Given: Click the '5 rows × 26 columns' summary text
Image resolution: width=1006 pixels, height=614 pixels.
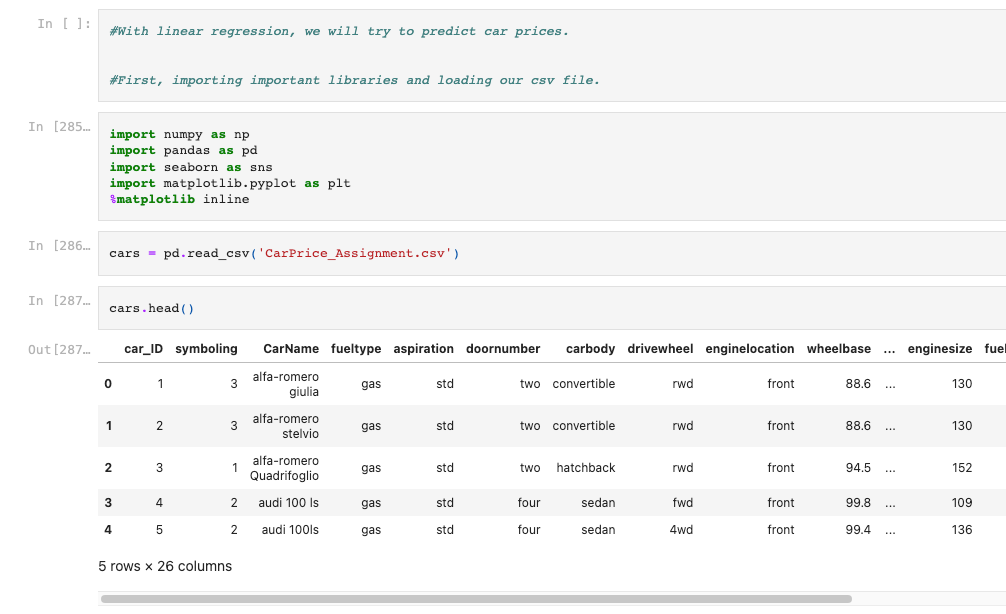Looking at the screenshot, I should click(164, 566).
